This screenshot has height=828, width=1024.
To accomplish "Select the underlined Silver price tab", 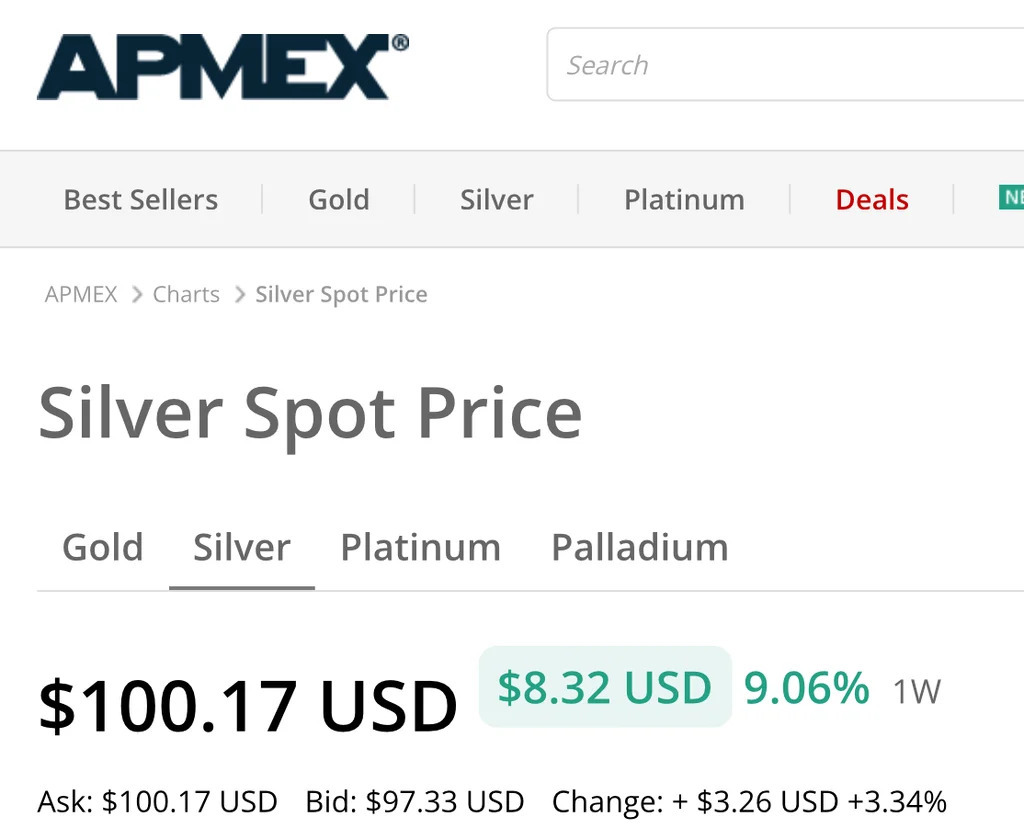I will 242,547.
